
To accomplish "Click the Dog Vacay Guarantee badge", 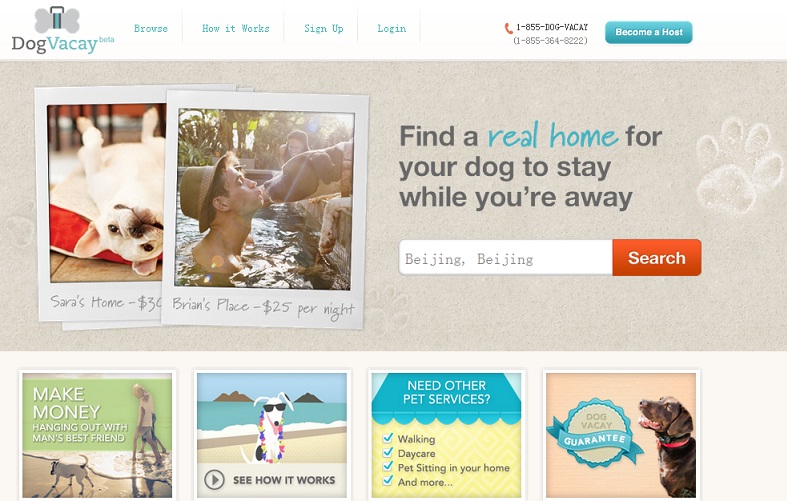I will click(x=595, y=432).
